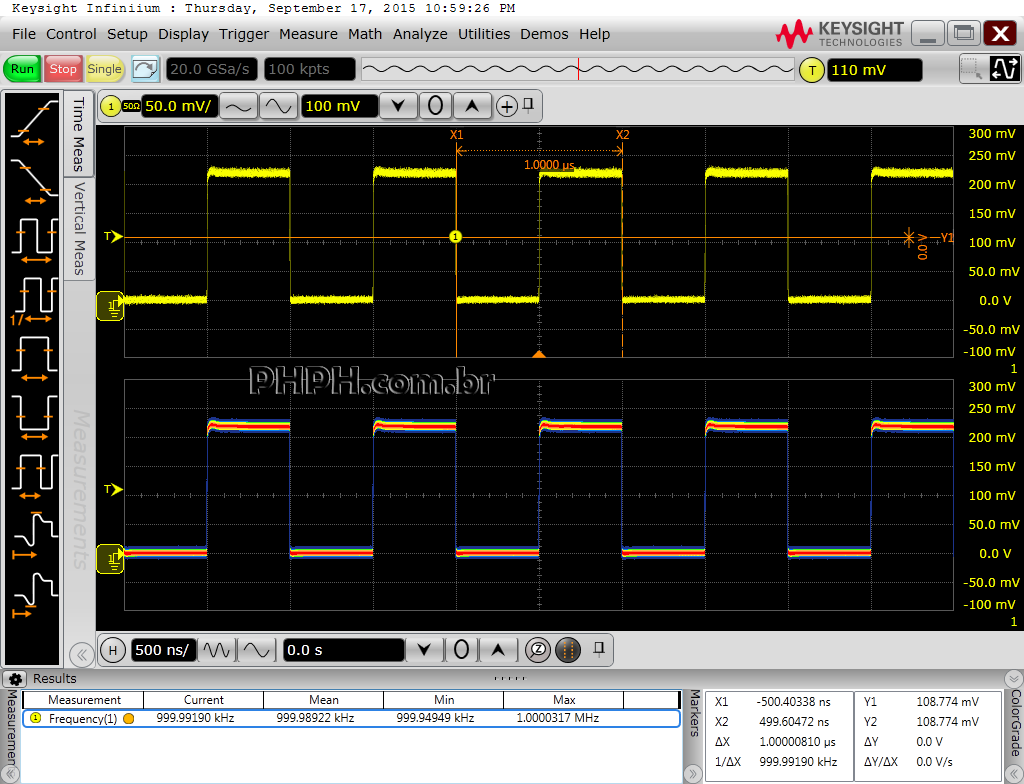
Task: Collapse the measurements sidebar with double chevron
Action: pyautogui.click(x=80, y=655)
